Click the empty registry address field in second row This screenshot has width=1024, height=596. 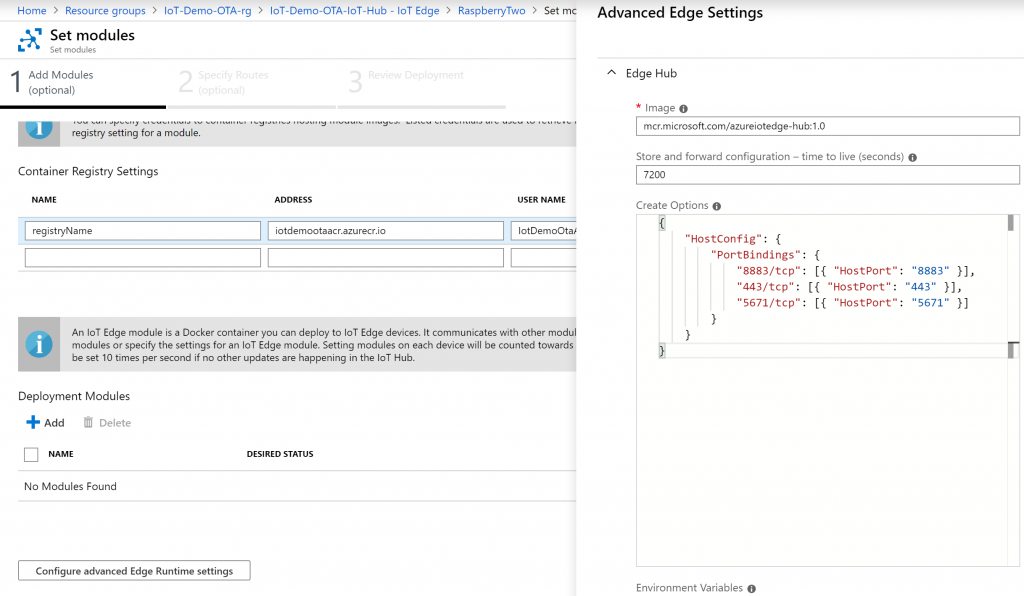[385, 257]
